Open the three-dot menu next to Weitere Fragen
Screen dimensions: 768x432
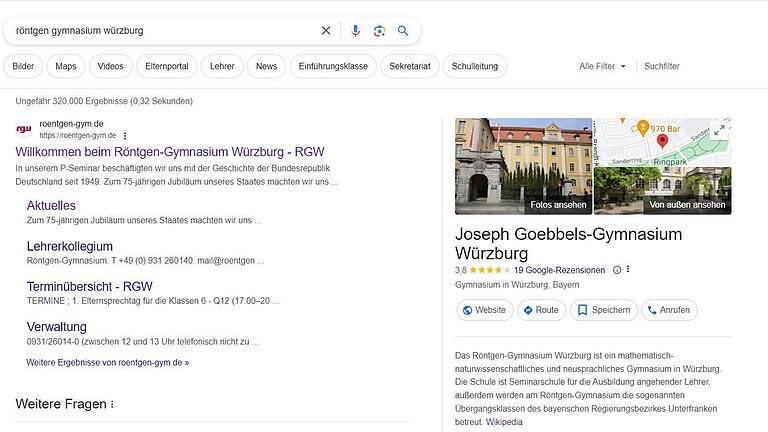[x=112, y=404]
